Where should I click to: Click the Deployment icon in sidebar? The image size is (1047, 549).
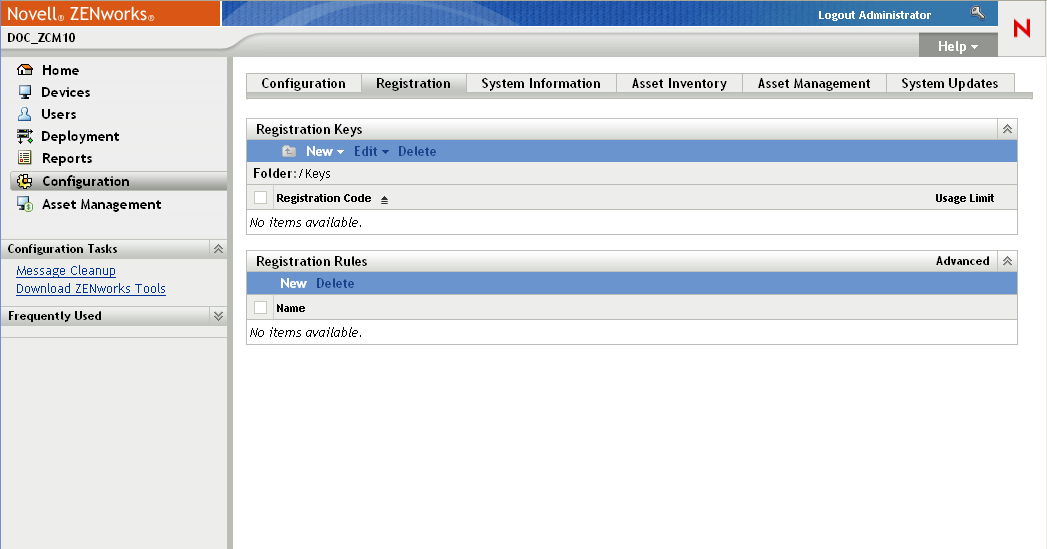[x=25, y=136]
